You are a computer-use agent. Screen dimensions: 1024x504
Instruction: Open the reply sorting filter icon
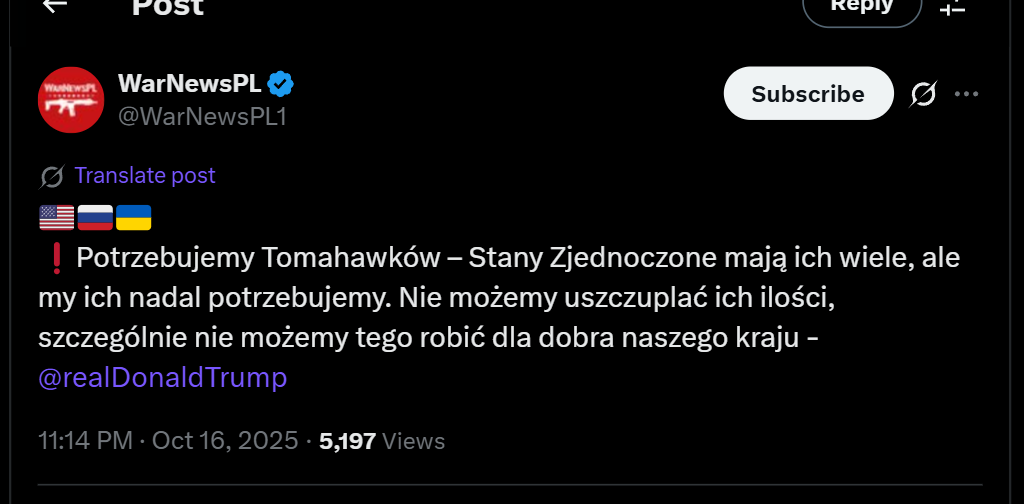(x=952, y=7)
